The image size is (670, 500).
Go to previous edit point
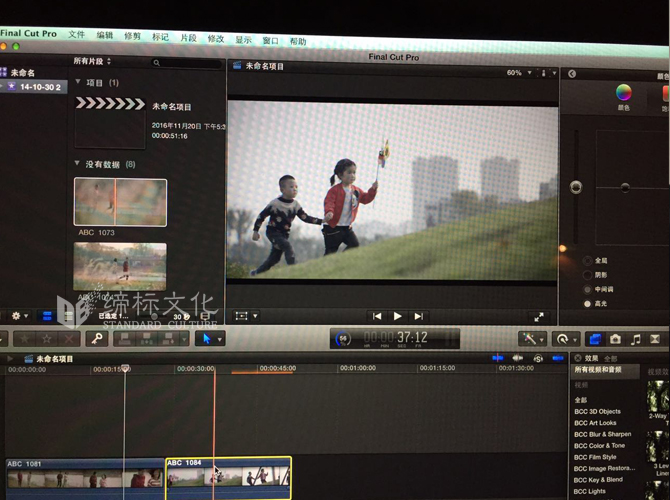pyautogui.click(x=377, y=316)
